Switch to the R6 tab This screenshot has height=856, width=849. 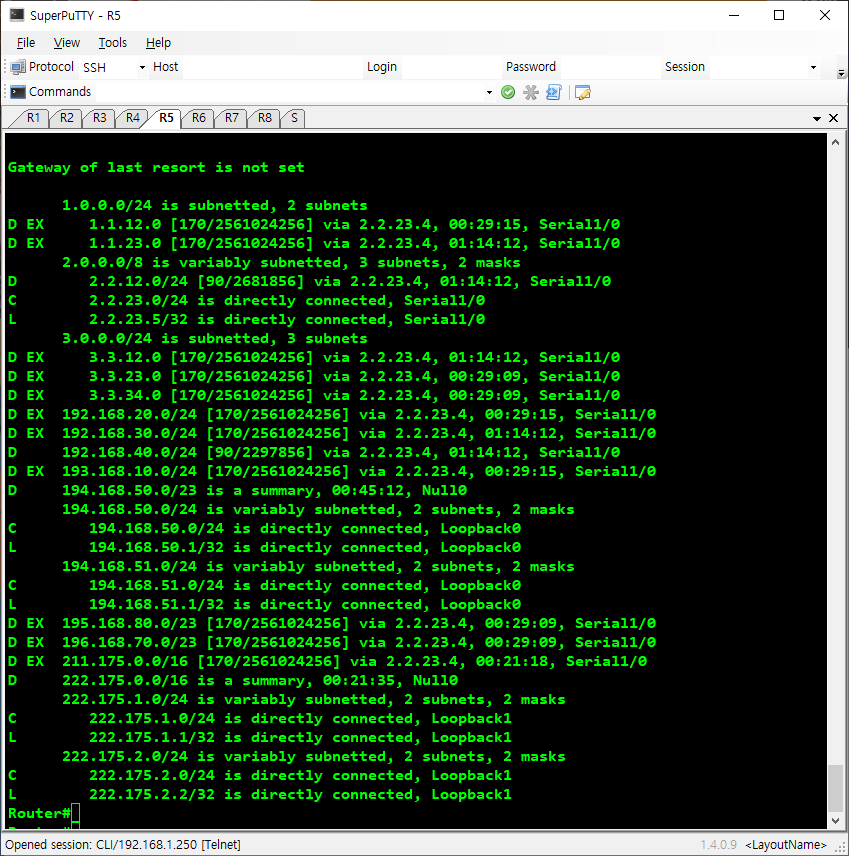[199, 118]
